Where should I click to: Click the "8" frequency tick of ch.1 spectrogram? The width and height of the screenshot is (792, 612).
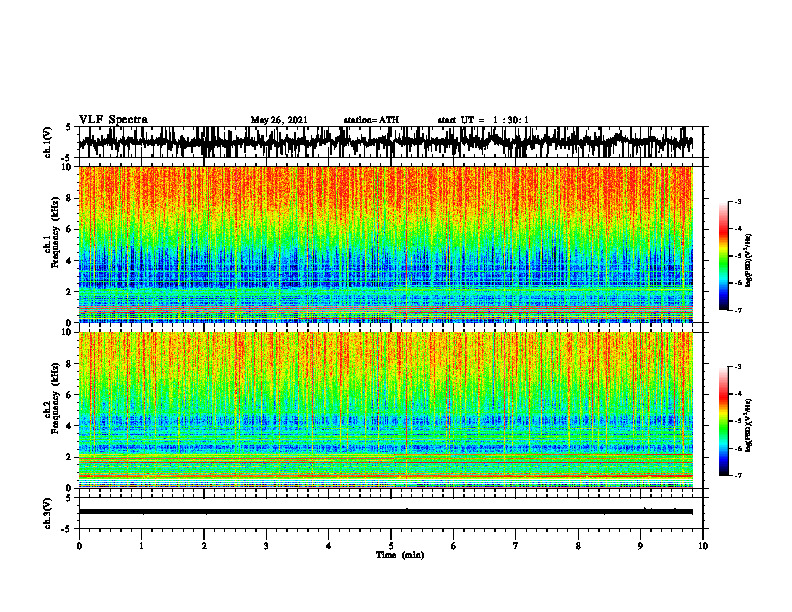70,198
